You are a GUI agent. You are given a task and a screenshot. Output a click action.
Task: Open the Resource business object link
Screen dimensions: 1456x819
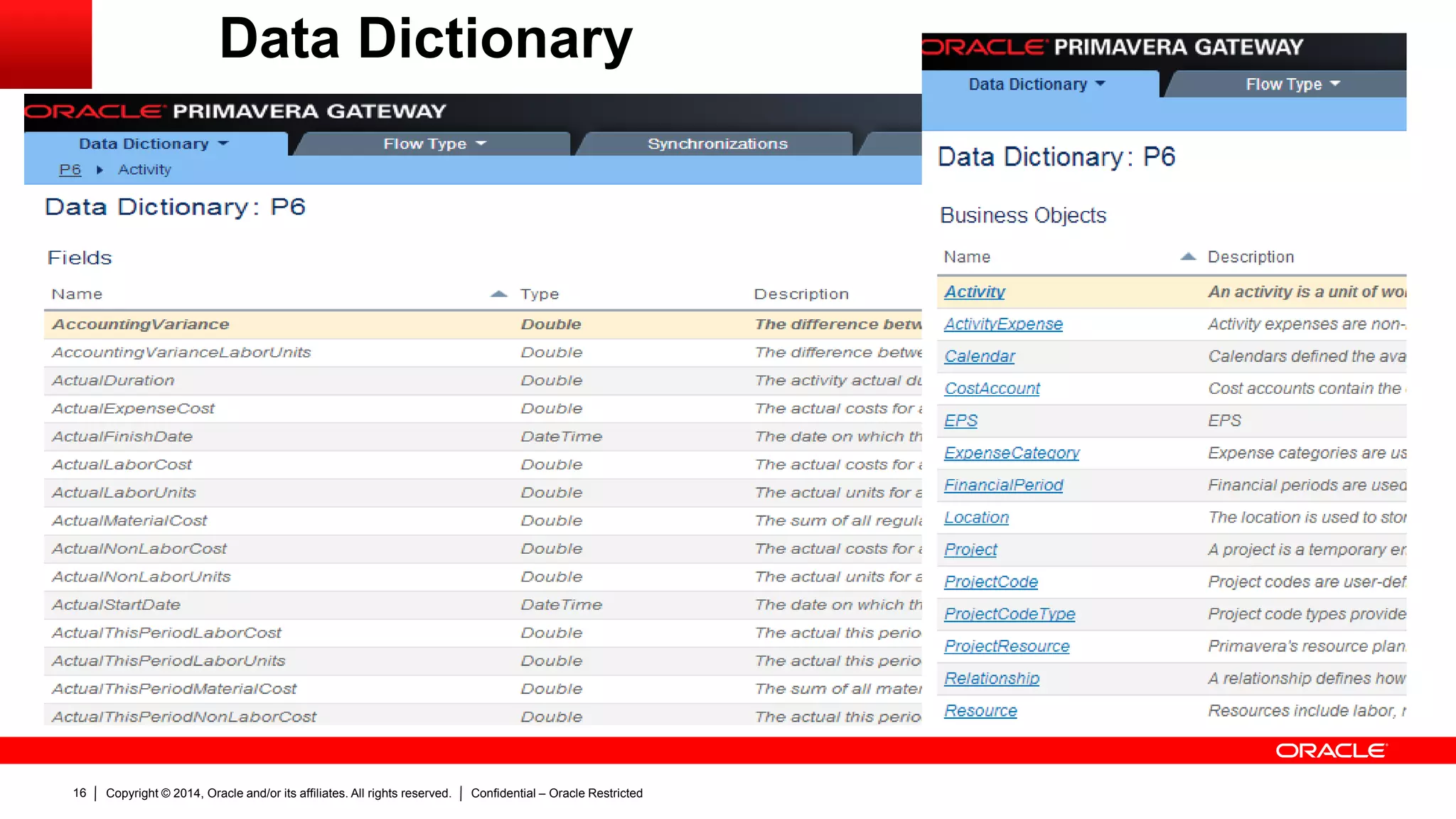(x=980, y=711)
